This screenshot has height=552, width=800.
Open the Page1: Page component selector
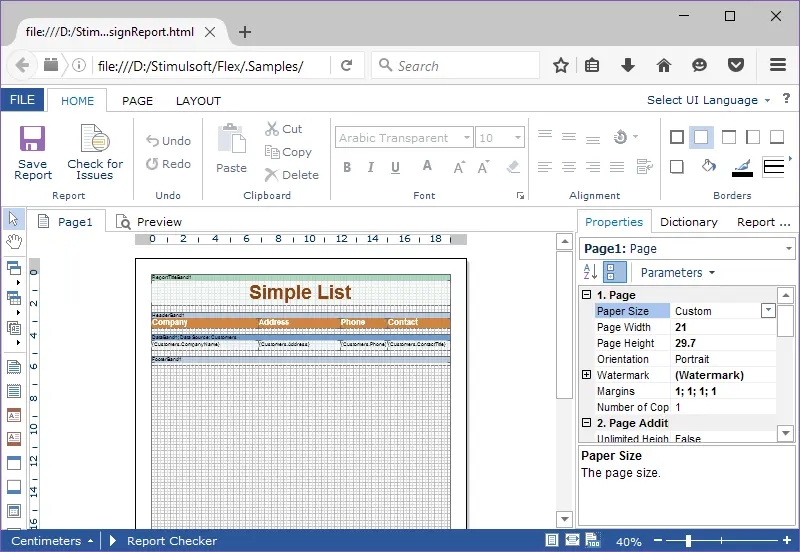tap(687, 248)
